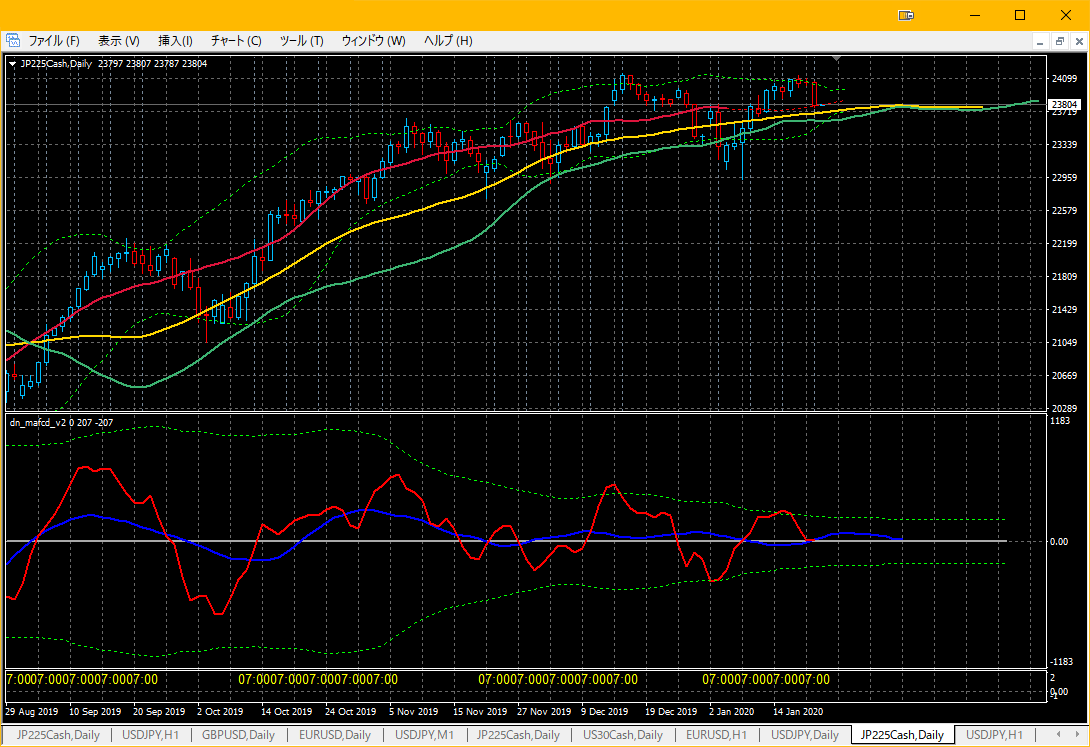
Task: Click the 24099 price scale value
Action: [x=1064, y=79]
